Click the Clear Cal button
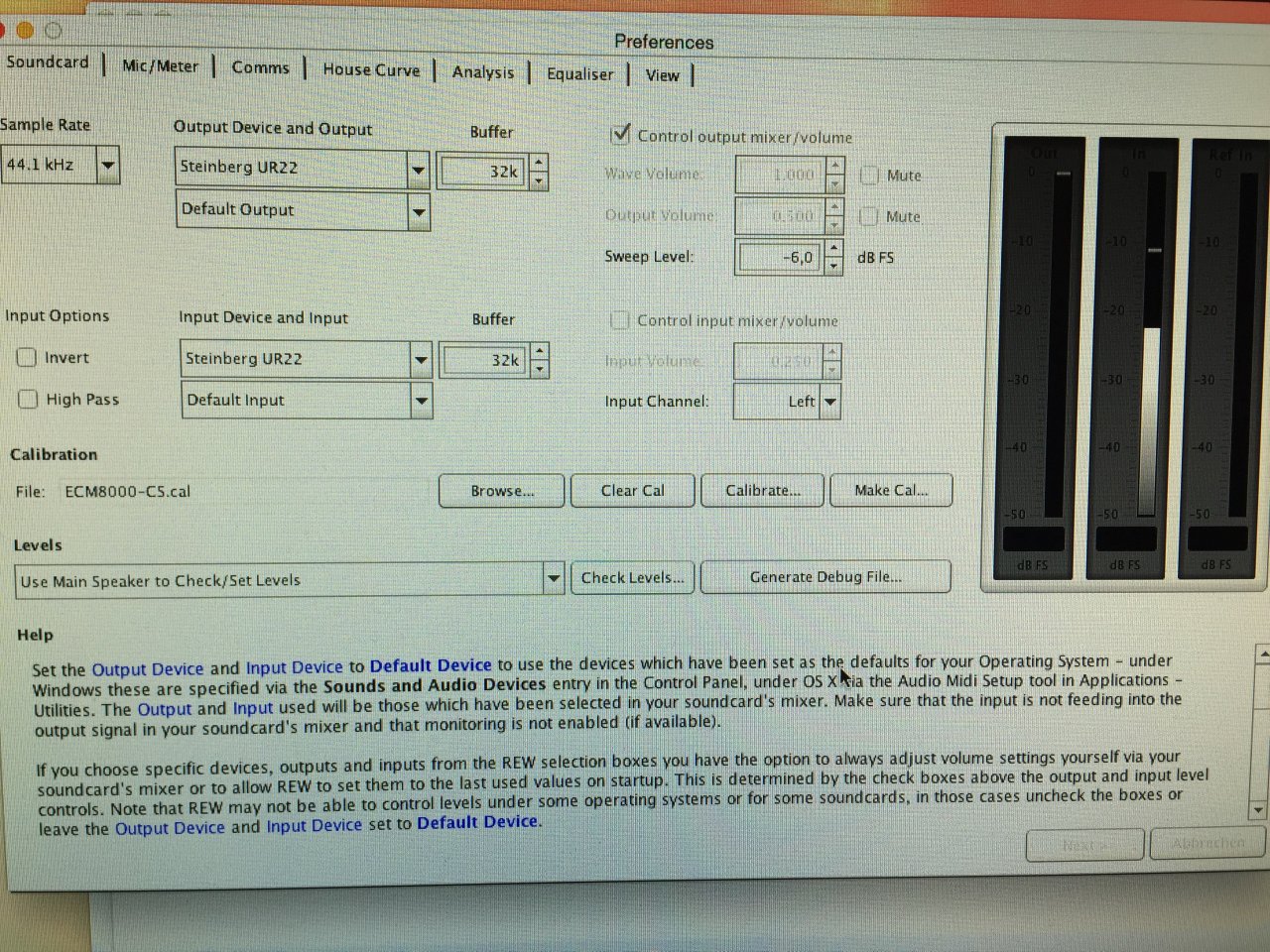Screen dimensions: 1270x952 [633, 491]
